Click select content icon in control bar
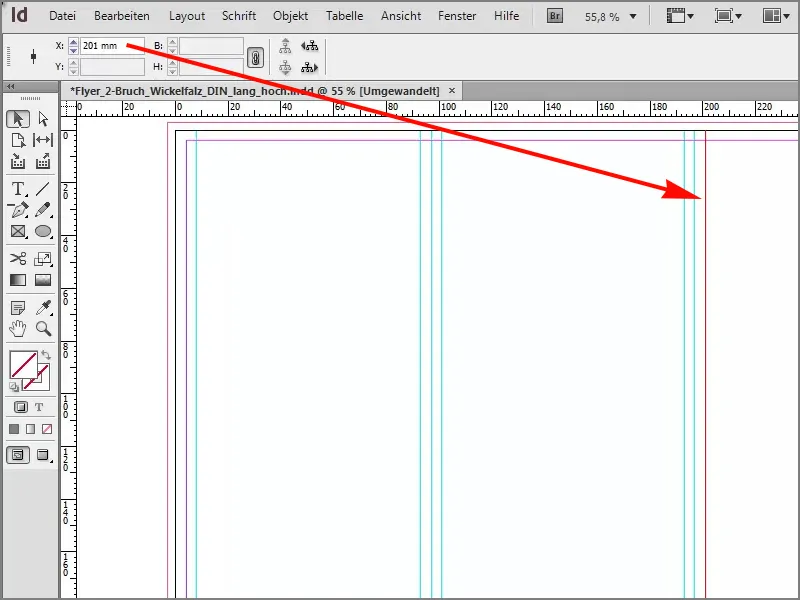800x600 pixels. [x=285, y=67]
